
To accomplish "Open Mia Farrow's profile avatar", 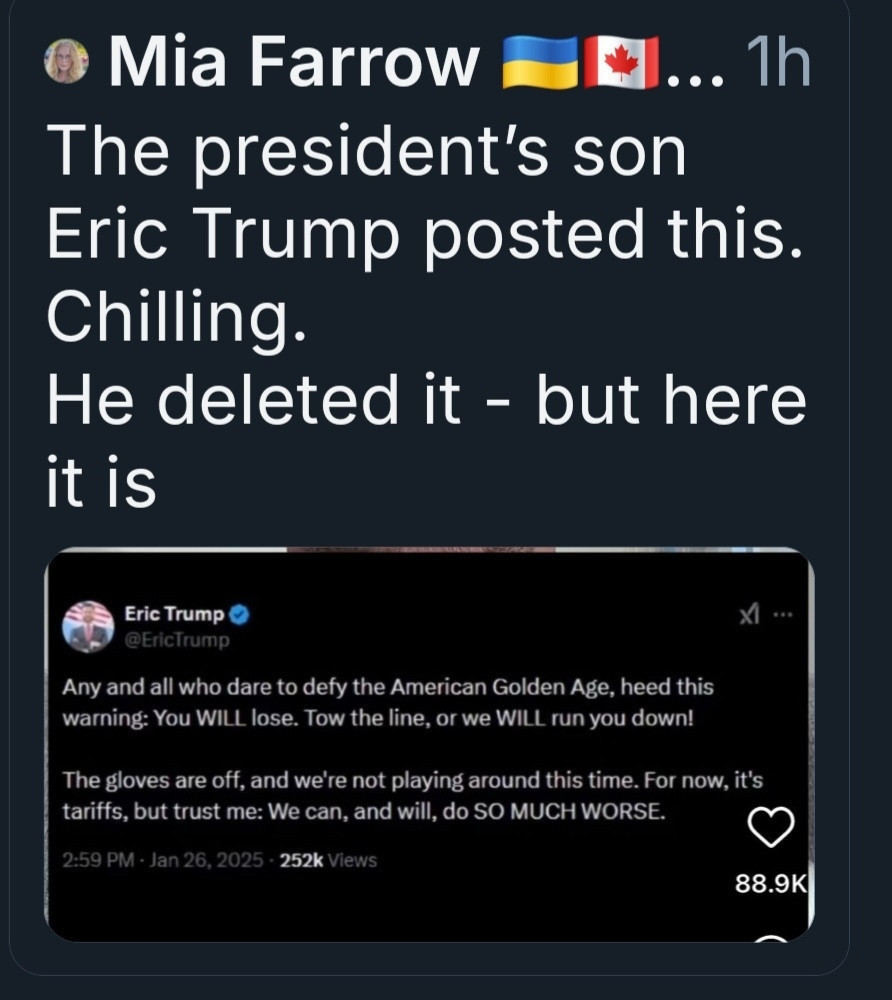I will (x=66, y=61).
